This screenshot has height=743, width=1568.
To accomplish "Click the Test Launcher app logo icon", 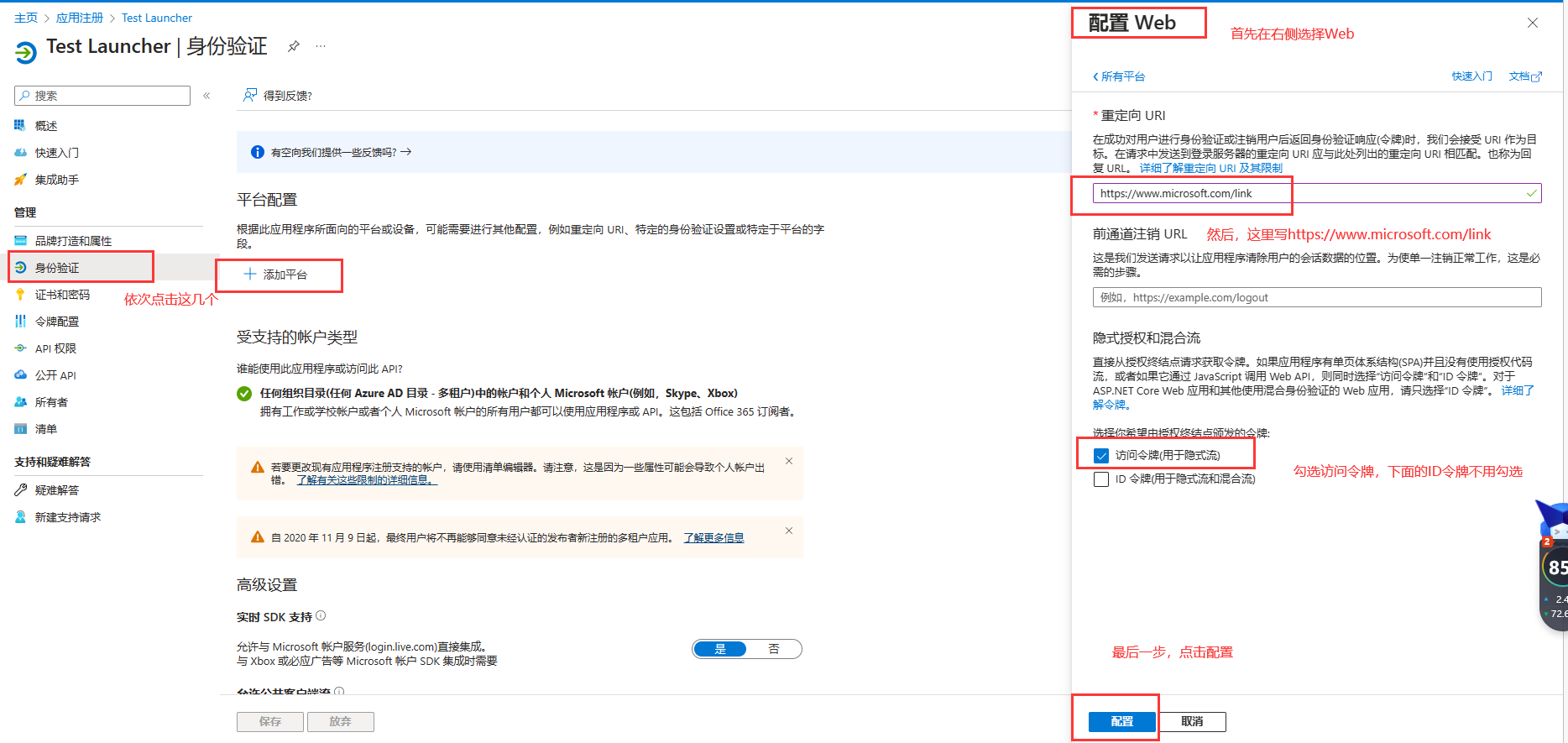I will [26, 53].
